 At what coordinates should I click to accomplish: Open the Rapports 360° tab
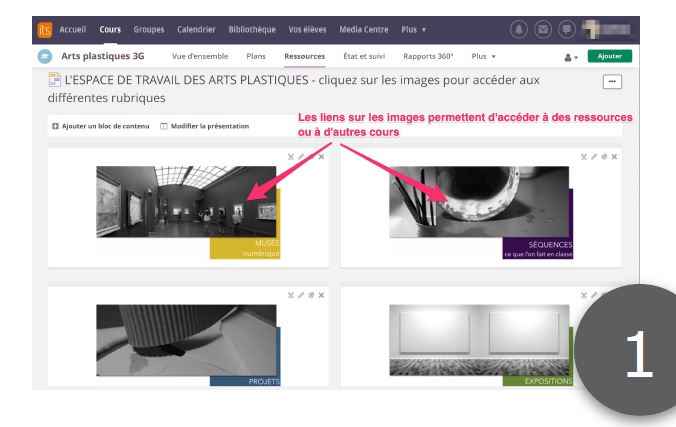428,57
